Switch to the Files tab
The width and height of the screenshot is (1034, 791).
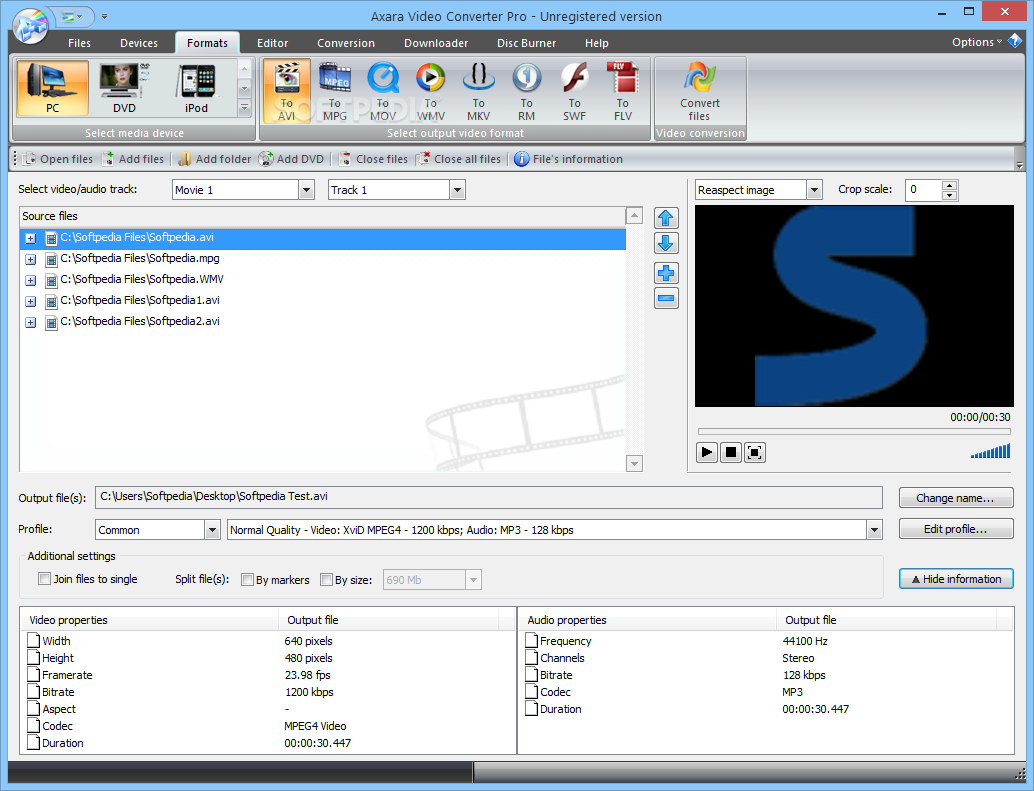point(79,43)
